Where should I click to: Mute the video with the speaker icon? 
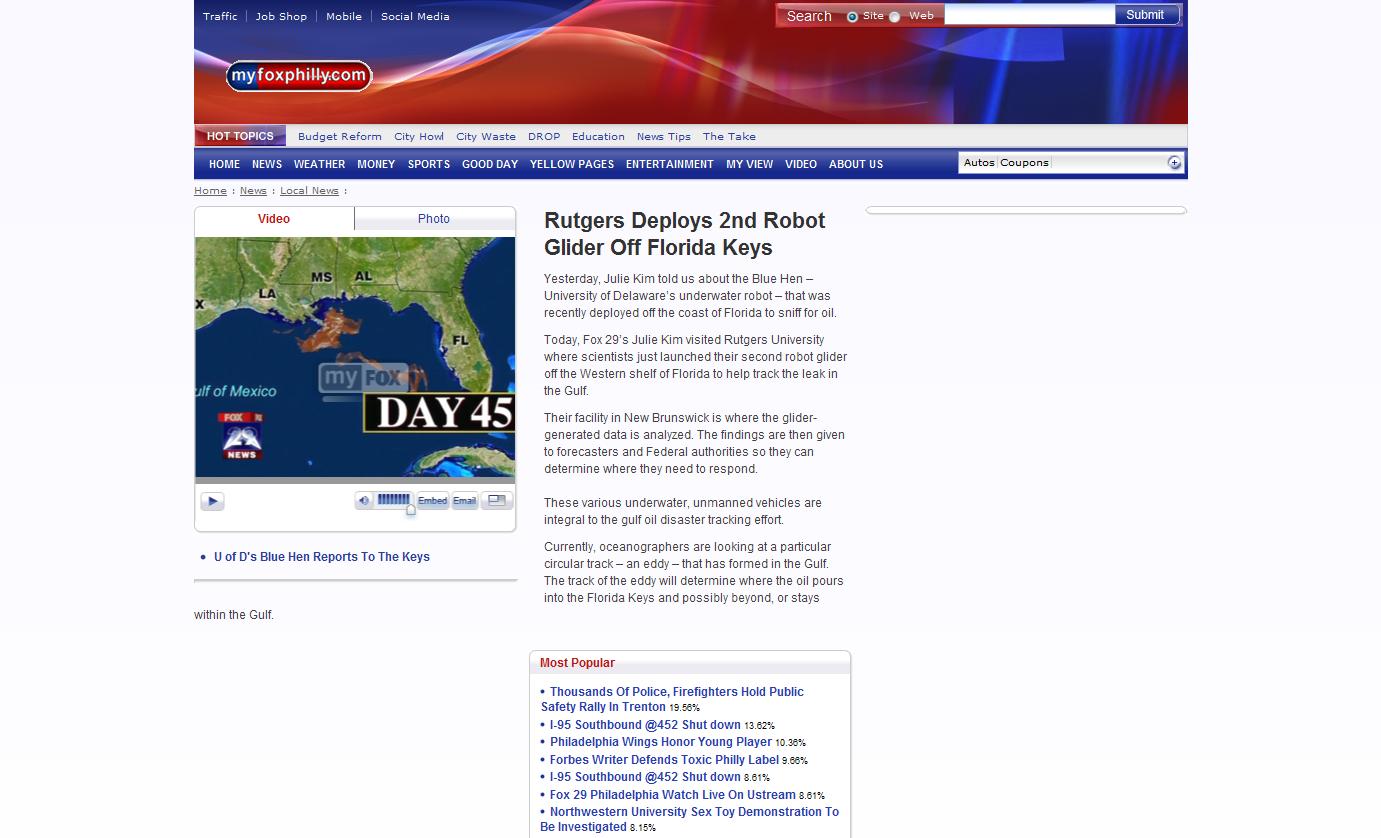pos(364,501)
